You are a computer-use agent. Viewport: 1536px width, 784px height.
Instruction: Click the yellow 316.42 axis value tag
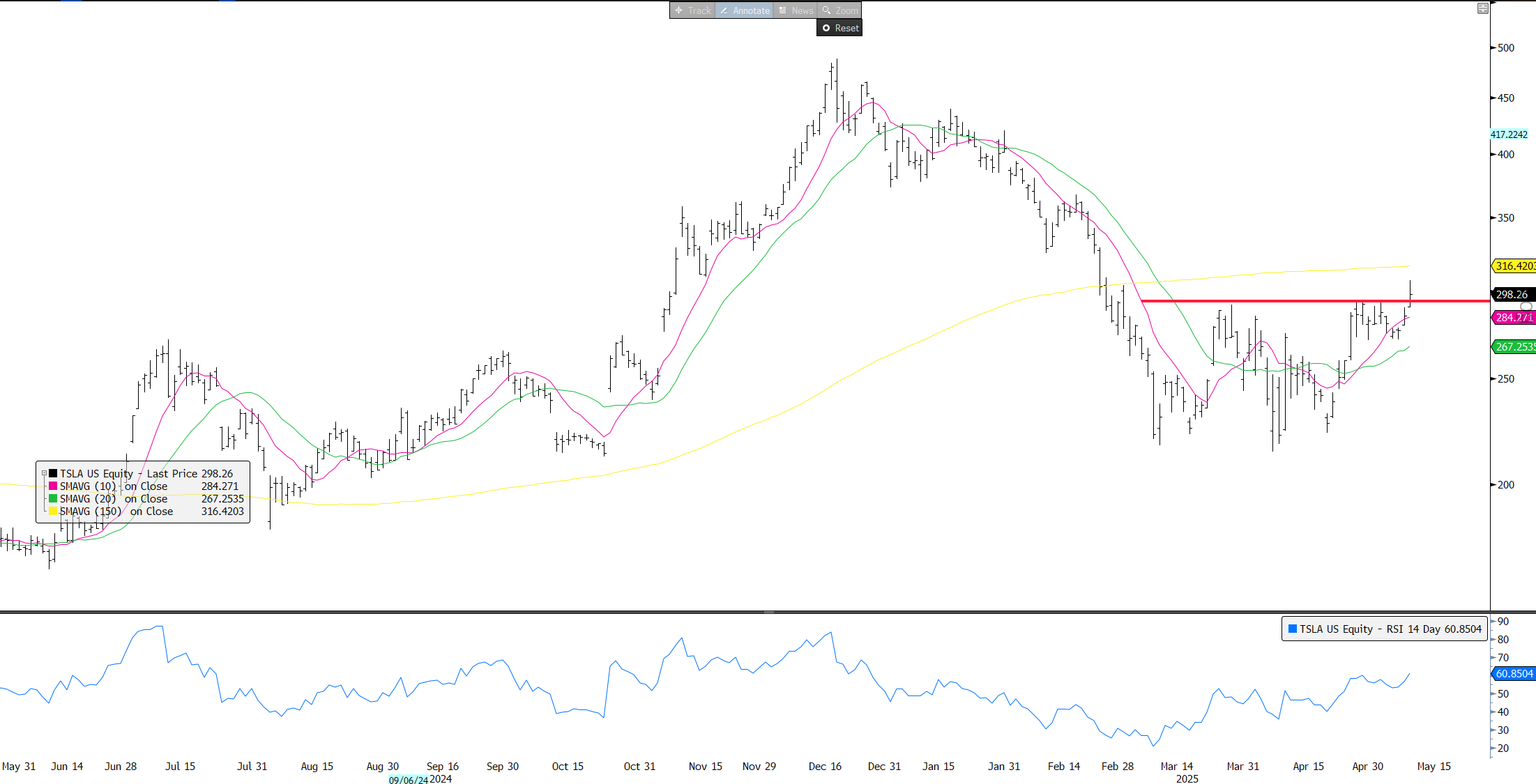coord(1514,266)
